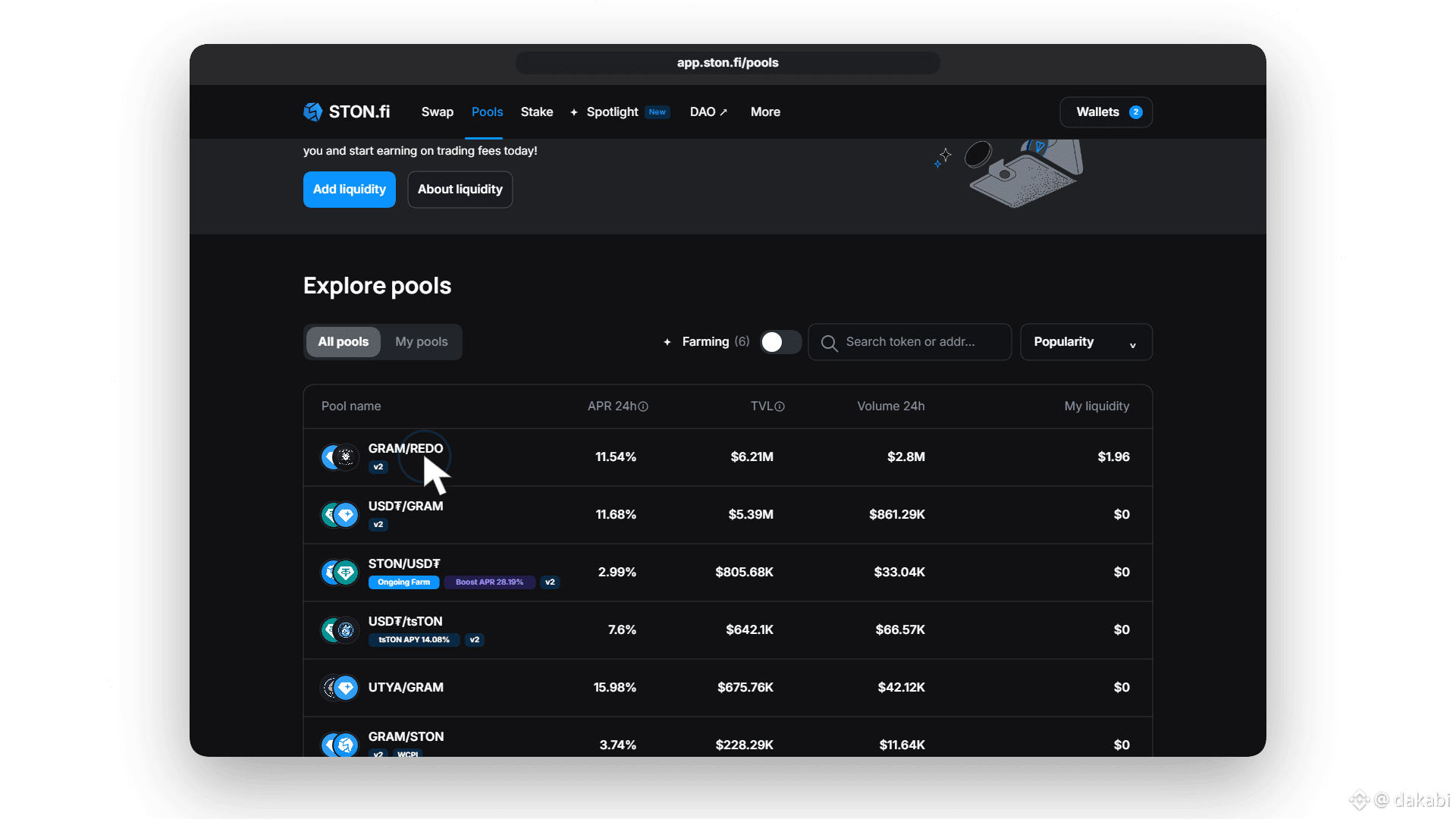Go to the Pools tab
Viewport: 1456px width, 819px height.
click(487, 112)
